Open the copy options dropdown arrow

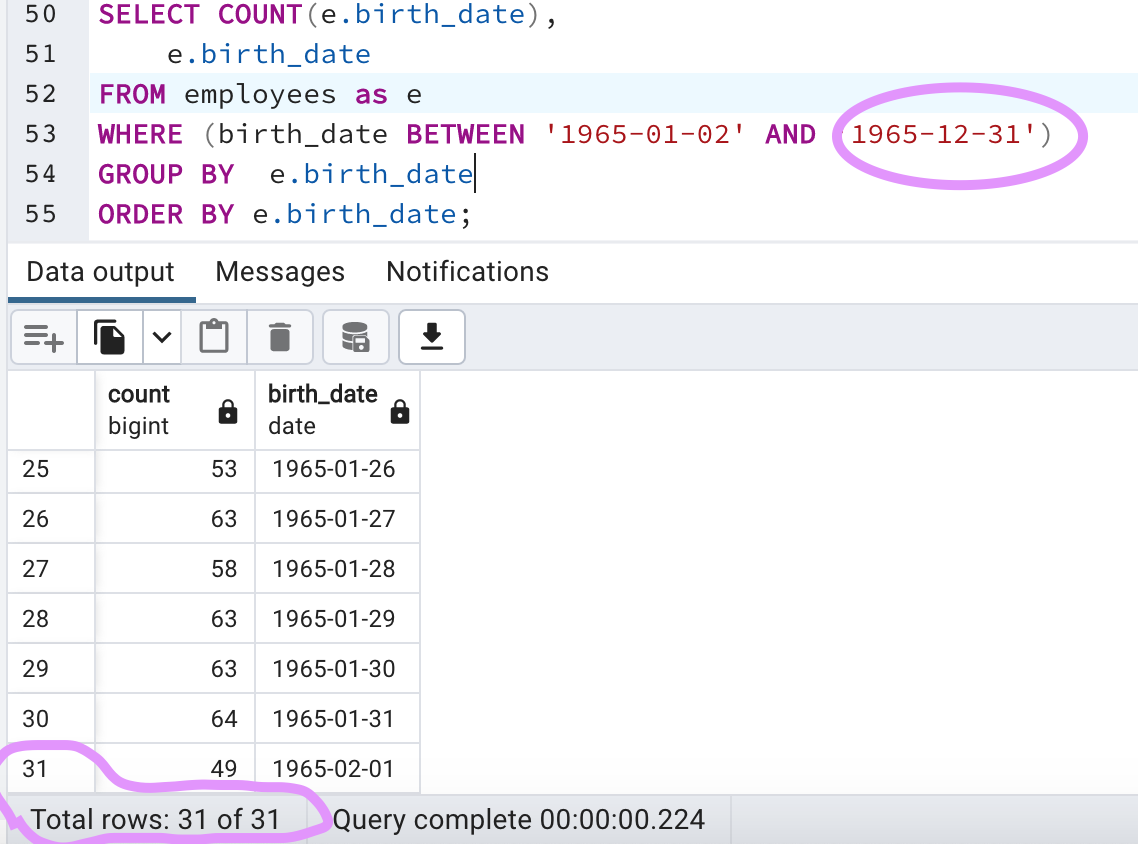click(x=163, y=337)
